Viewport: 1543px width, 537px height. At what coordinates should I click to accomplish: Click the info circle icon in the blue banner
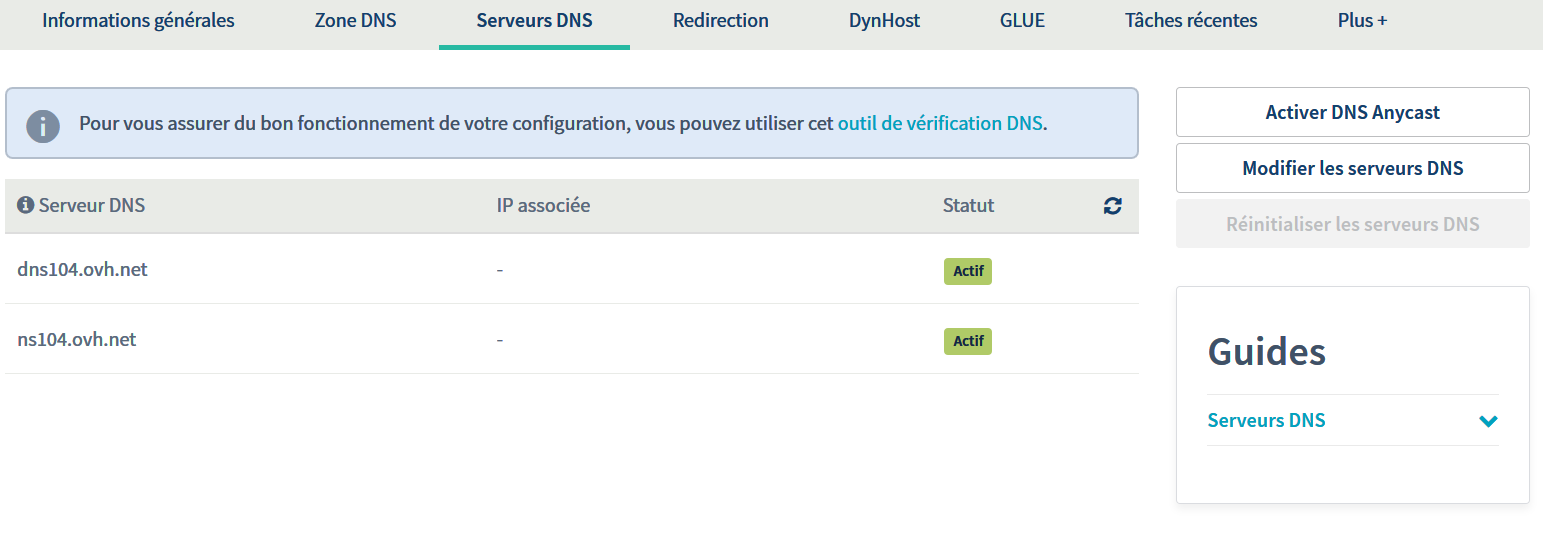point(43,125)
